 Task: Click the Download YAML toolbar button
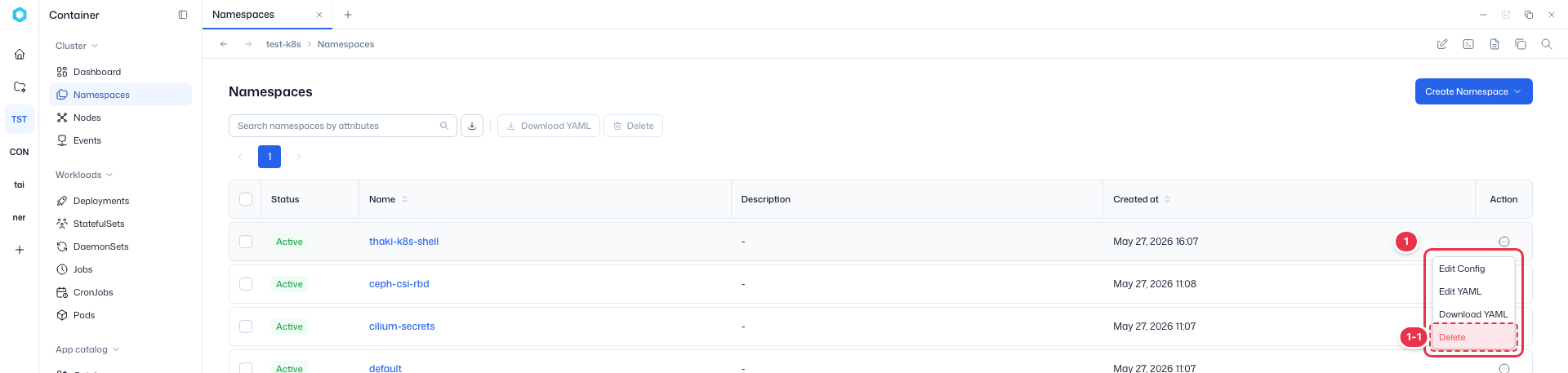pyautogui.click(x=549, y=126)
